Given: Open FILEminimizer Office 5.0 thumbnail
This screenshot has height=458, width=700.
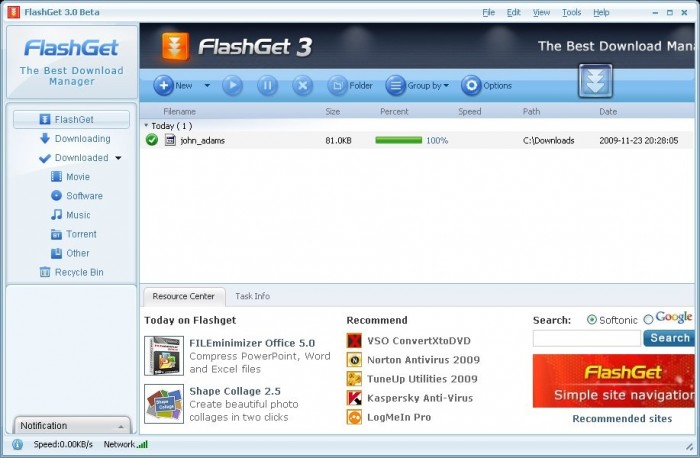Looking at the screenshot, I should point(164,355).
